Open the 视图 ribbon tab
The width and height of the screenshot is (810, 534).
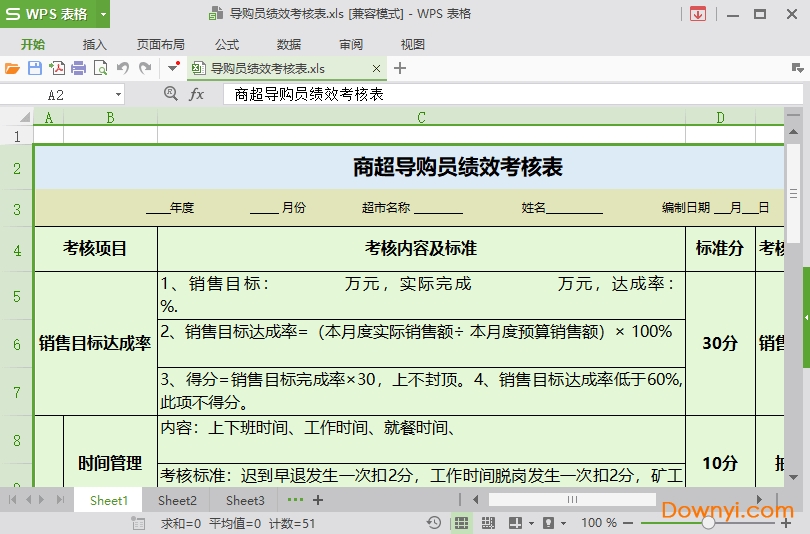point(413,44)
